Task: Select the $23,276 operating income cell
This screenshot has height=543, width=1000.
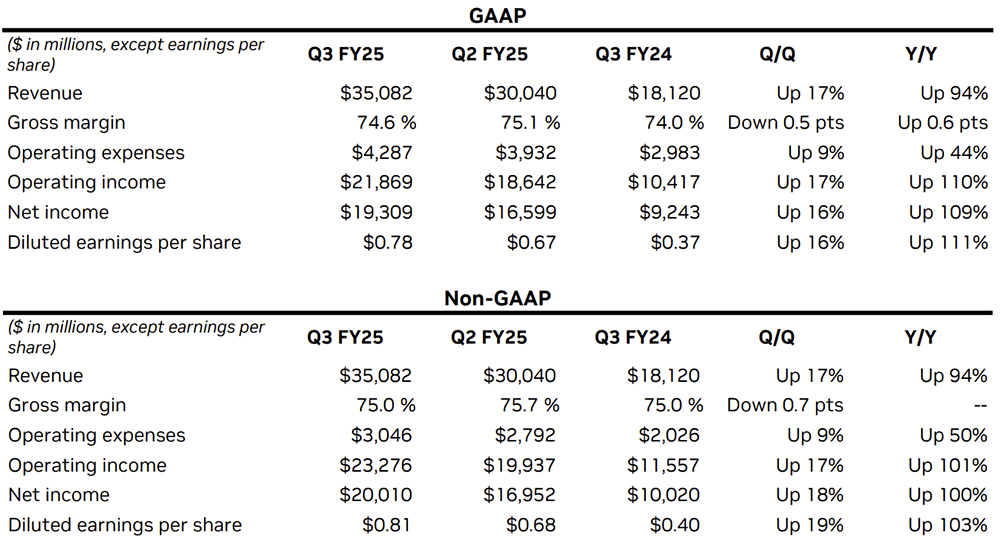Action: click(376, 466)
